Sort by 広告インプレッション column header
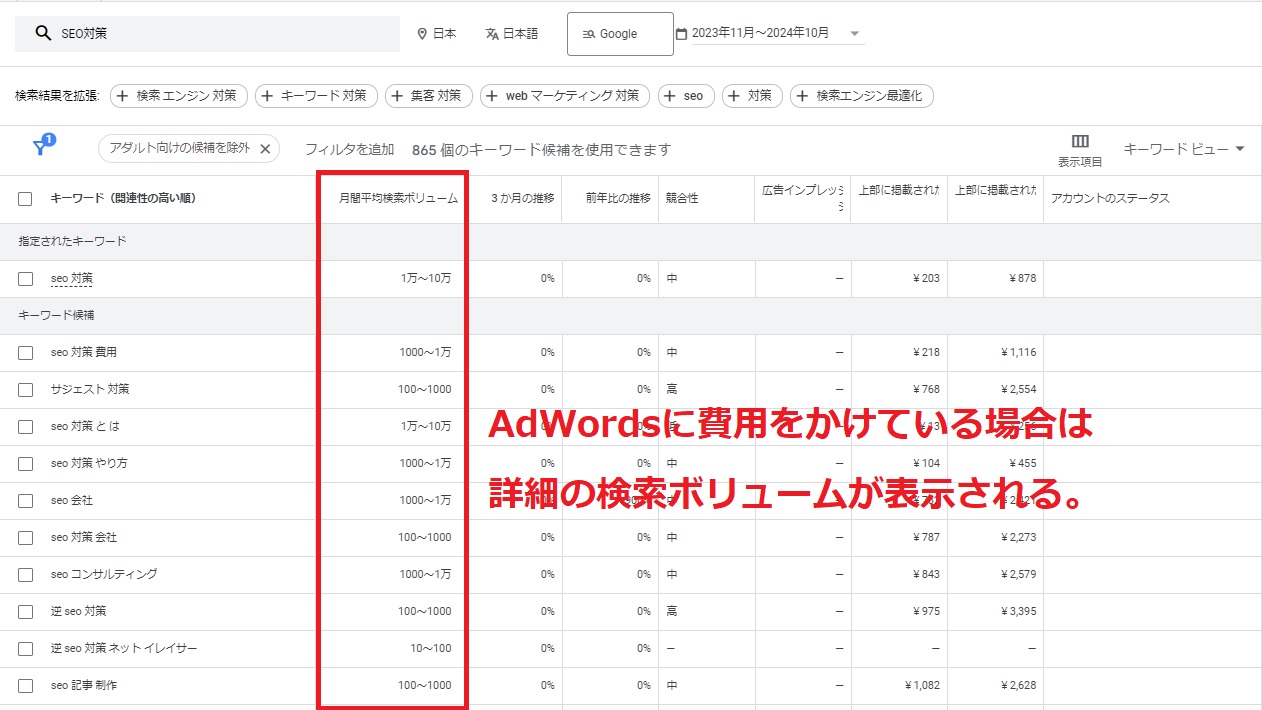The image size is (1262, 710). point(802,197)
